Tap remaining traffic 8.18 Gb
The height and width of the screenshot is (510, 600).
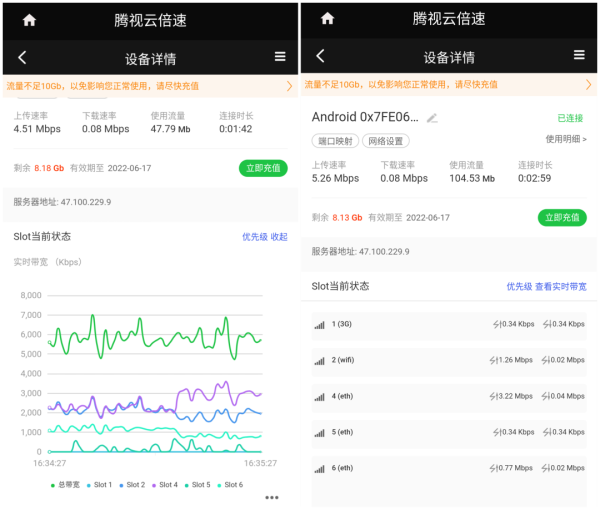click(49, 168)
